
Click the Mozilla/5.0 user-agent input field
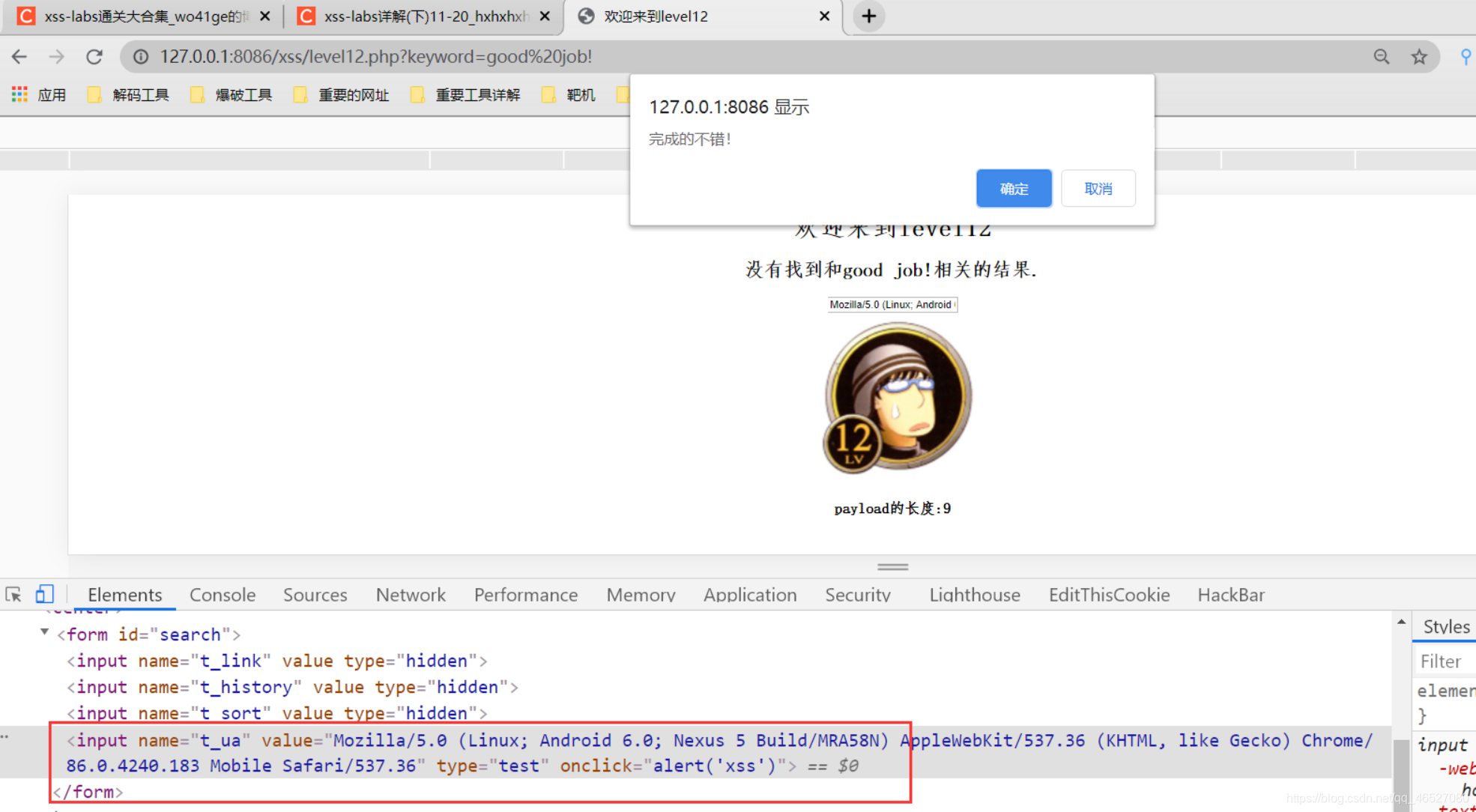(892, 305)
